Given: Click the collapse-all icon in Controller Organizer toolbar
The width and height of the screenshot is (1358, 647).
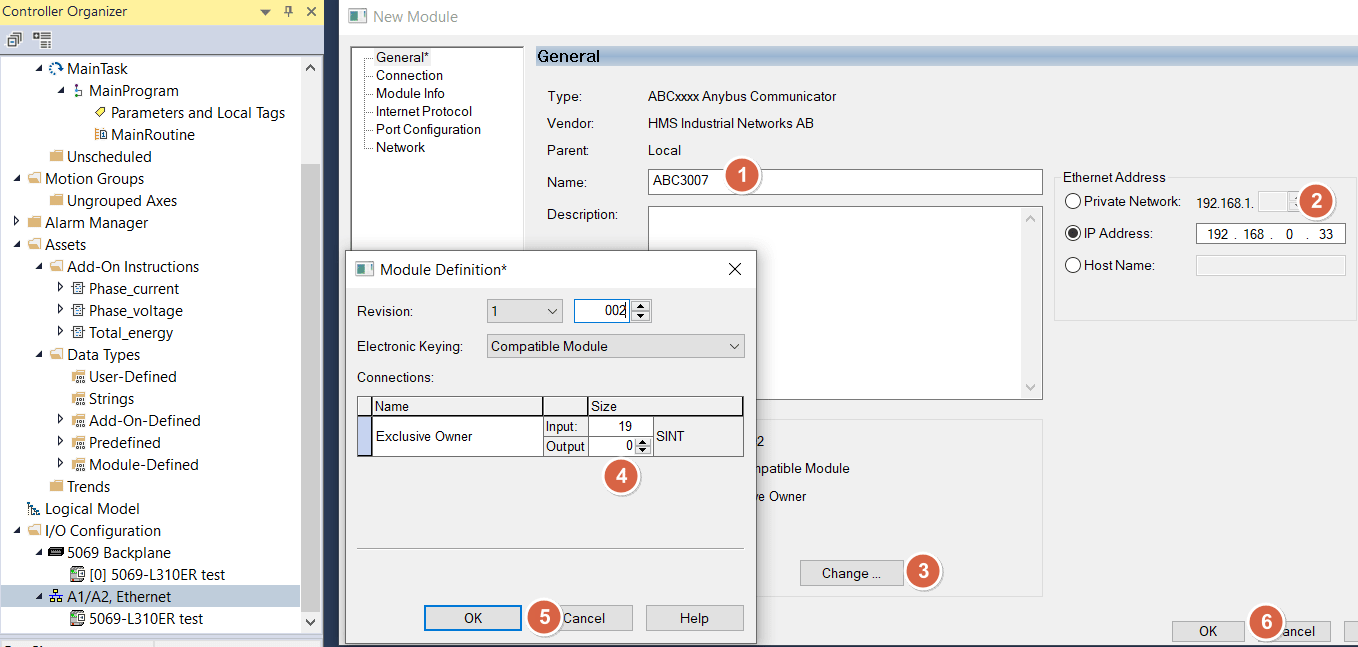Looking at the screenshot, I should (x=14, y=40).
